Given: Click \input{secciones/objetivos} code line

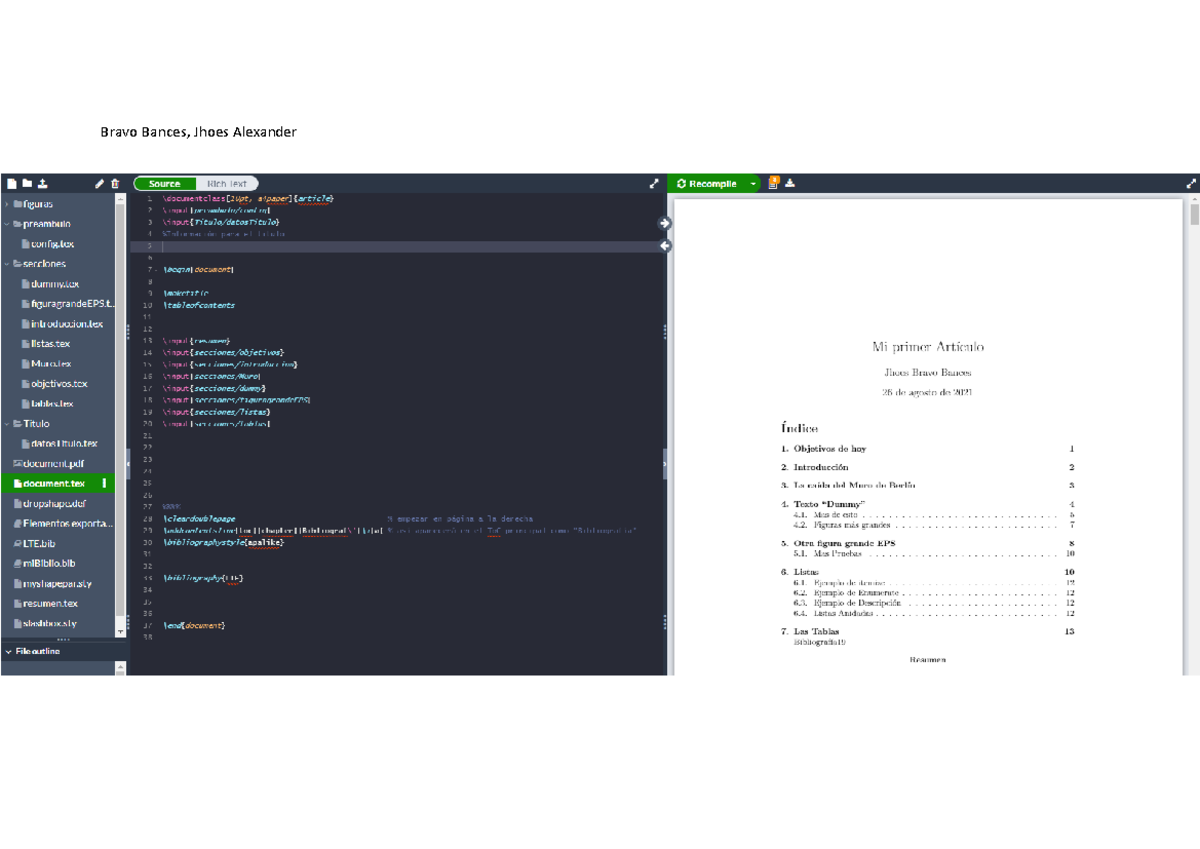Looking at the screenshot, I should pos(223,352).
